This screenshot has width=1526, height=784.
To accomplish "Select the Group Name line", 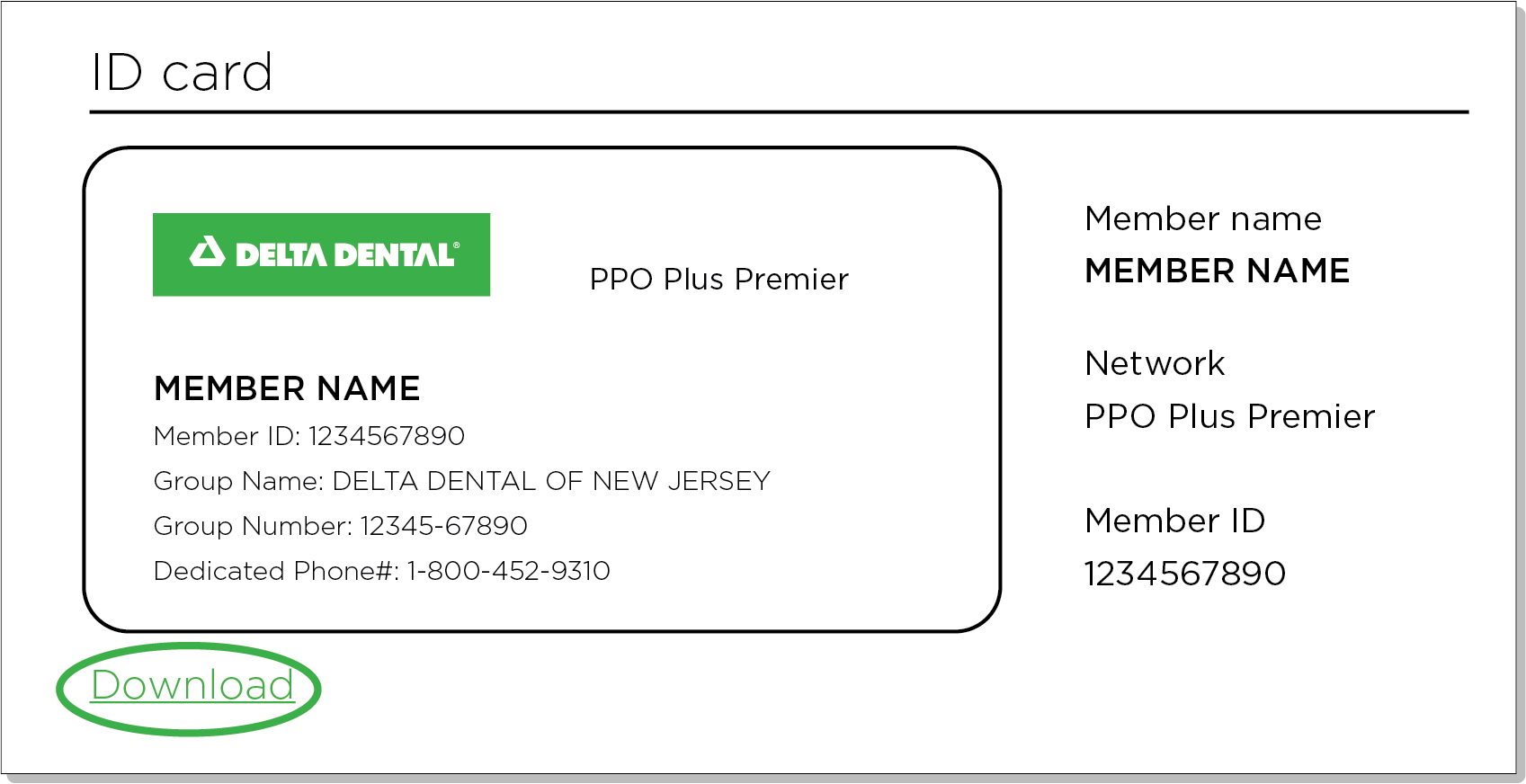I will pos(462,481).
